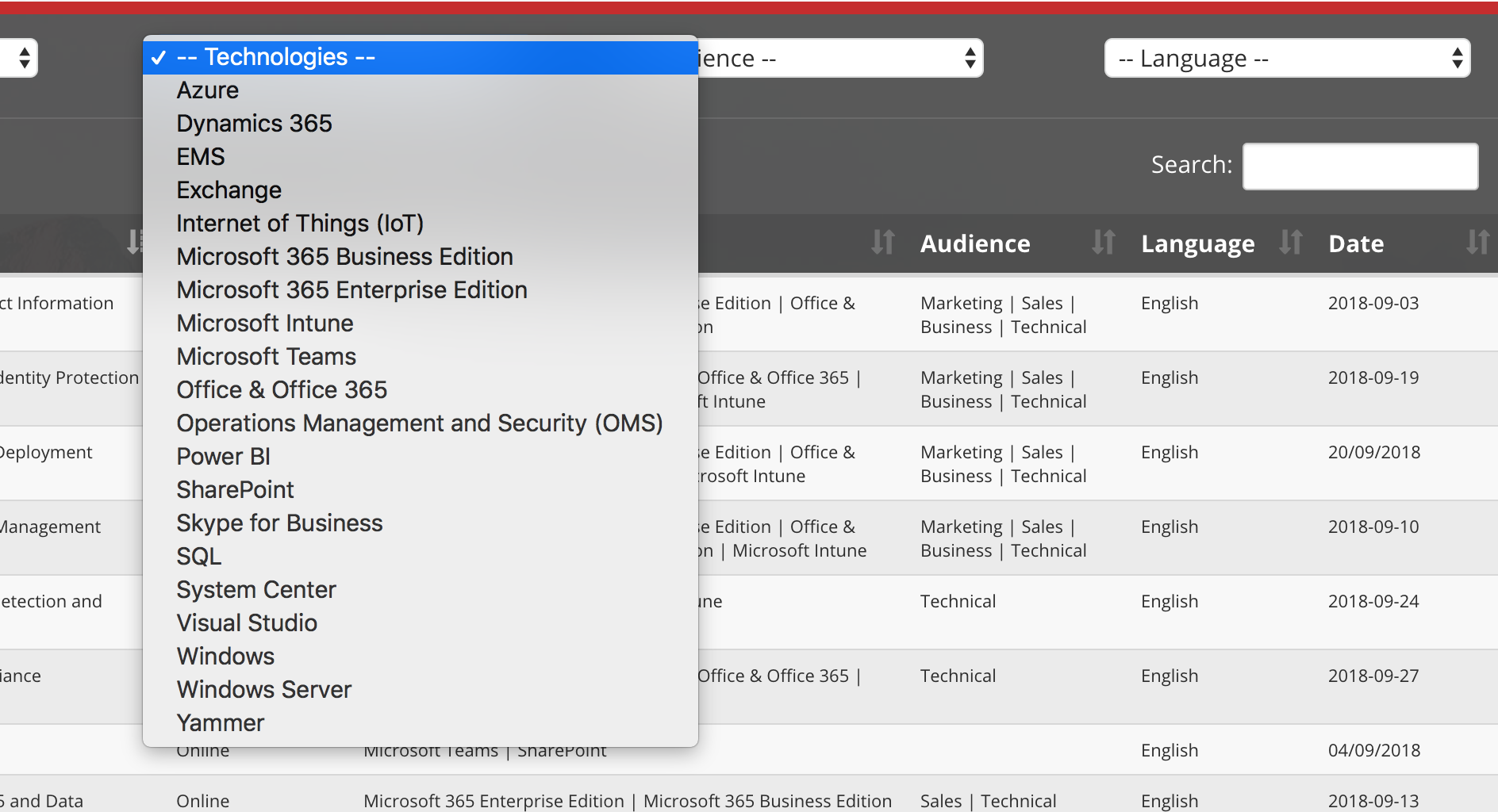1498x812 pixels.
Task: Click Online cell in the 2018-09-13 row
Action: [202, 801]
